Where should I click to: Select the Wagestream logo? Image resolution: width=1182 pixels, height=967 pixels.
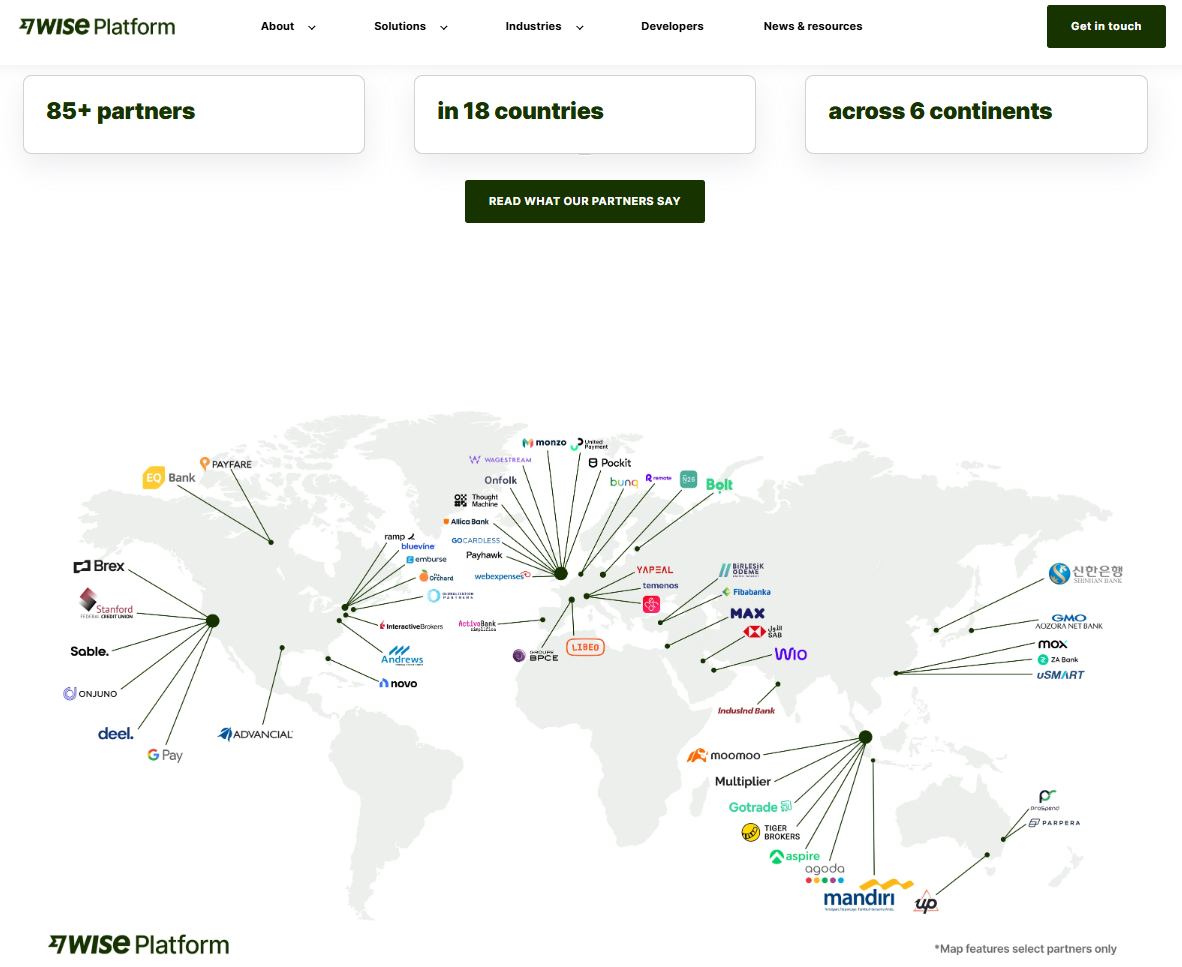pos(501,460)
